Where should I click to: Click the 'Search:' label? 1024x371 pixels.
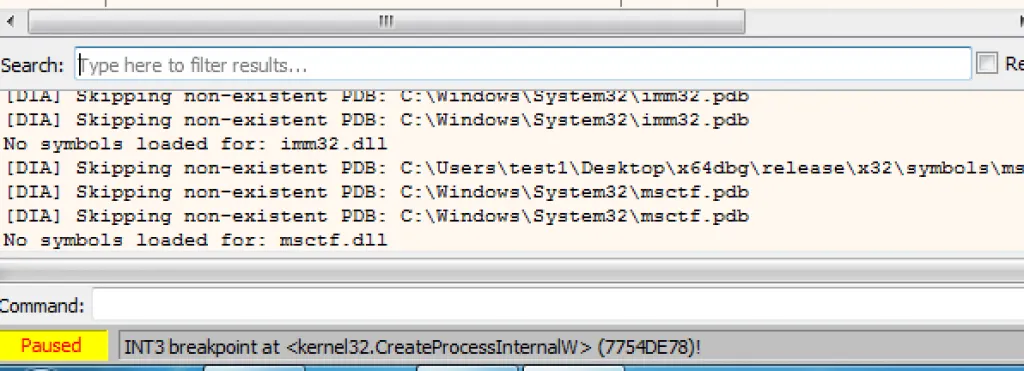coord(33,65)
